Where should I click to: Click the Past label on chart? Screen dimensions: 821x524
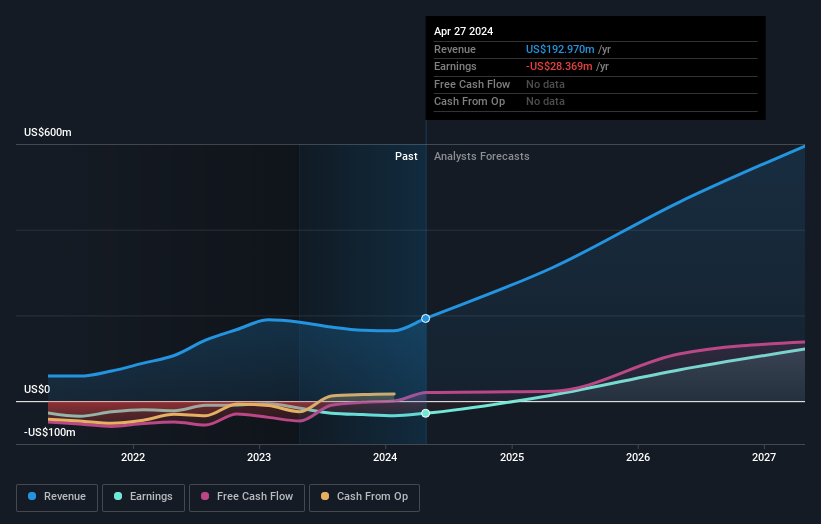(406, 156)
